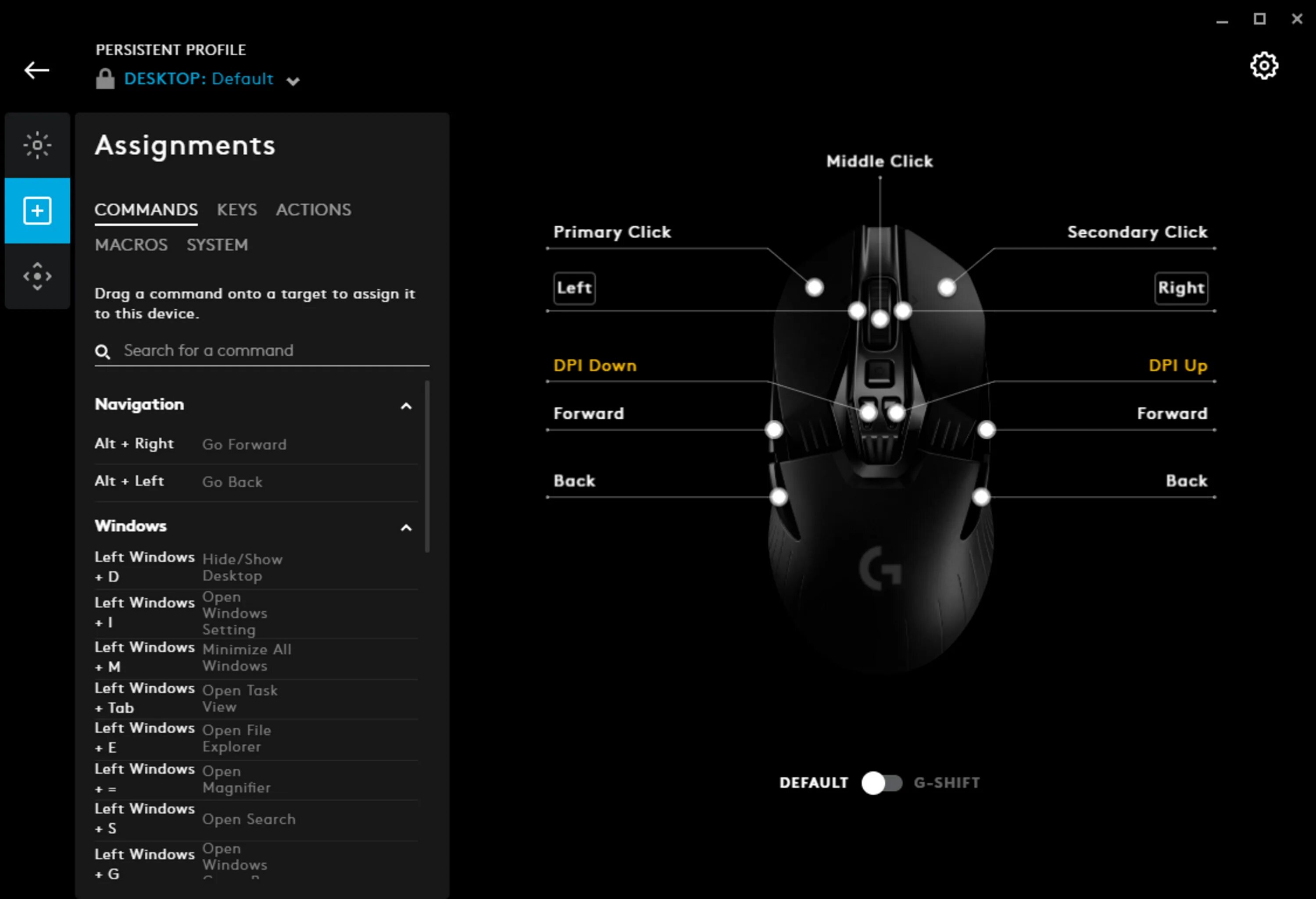This screenshot has width=1316, height=899.
Task: Select the Open Windows Setting command
Action: [x=256, y=613]
